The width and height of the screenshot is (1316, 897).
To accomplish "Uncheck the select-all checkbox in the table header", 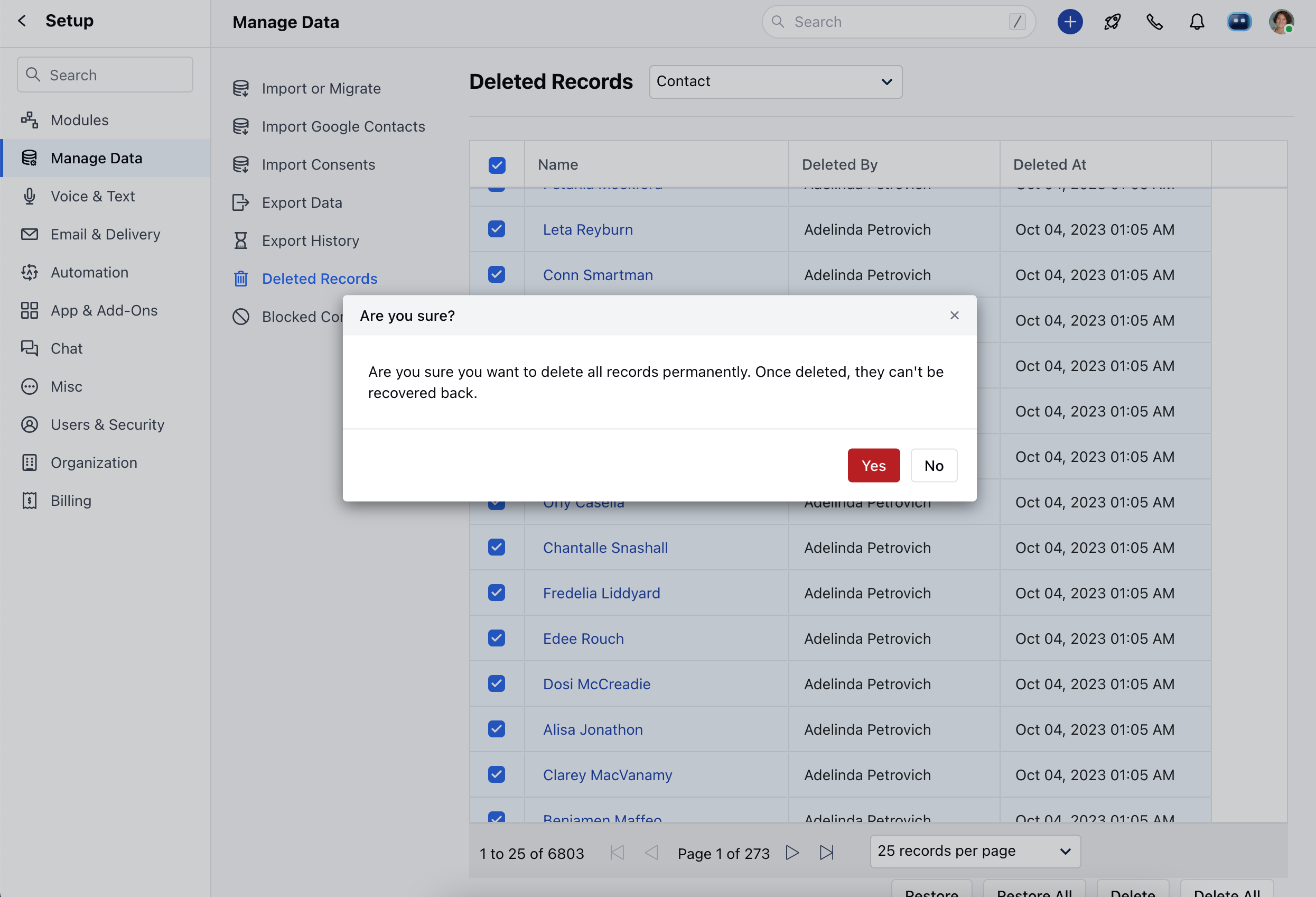I will tap(497, 165).
